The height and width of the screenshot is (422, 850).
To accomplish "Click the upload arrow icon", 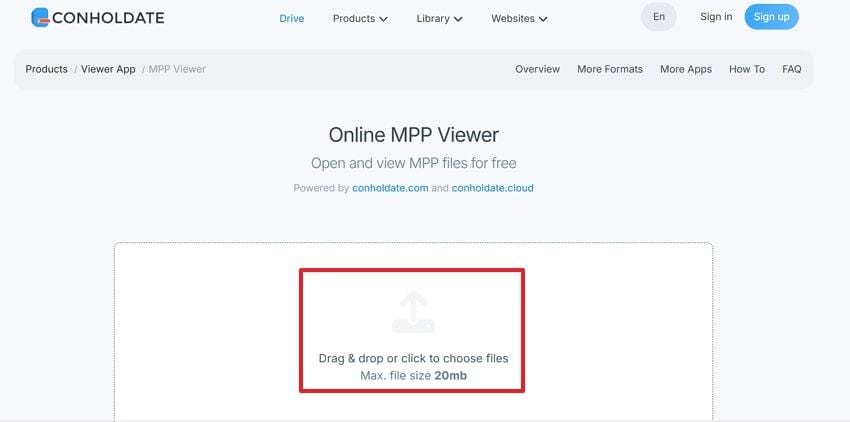I will [414, 311].
